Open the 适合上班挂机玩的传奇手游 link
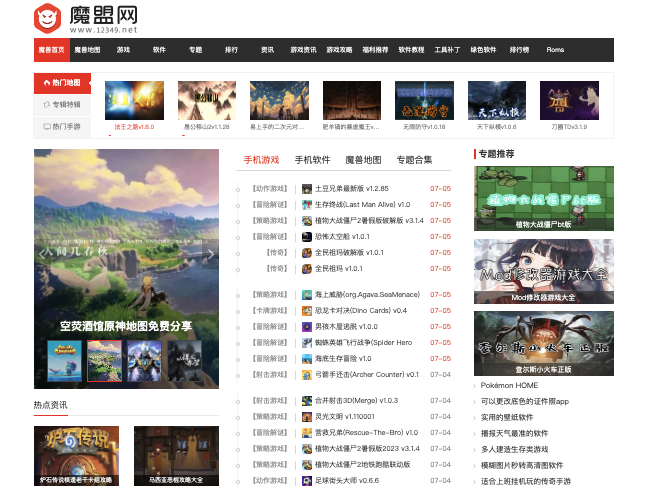 tap(526, 482)
